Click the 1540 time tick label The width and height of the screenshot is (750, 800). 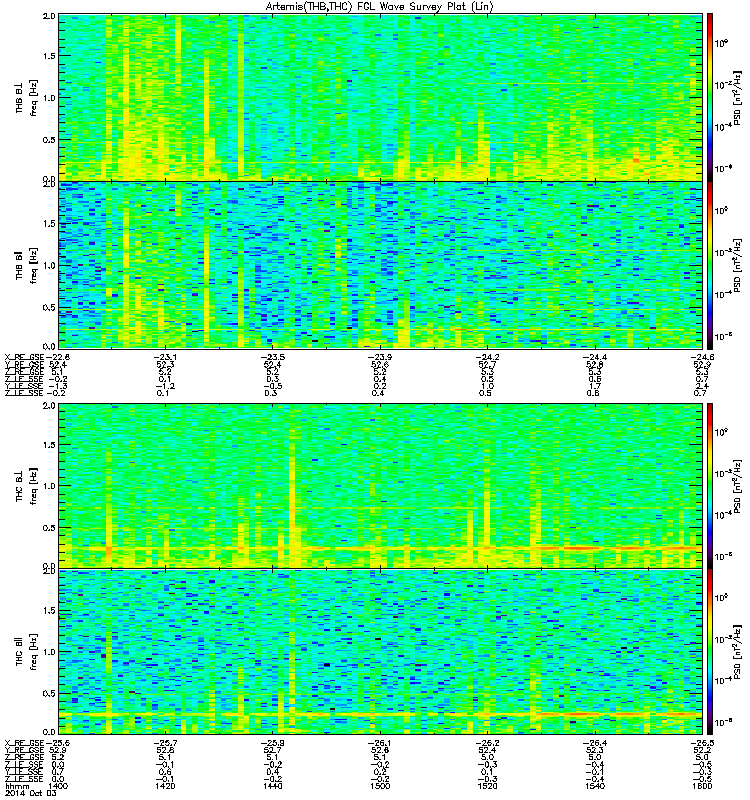point(595,786)
